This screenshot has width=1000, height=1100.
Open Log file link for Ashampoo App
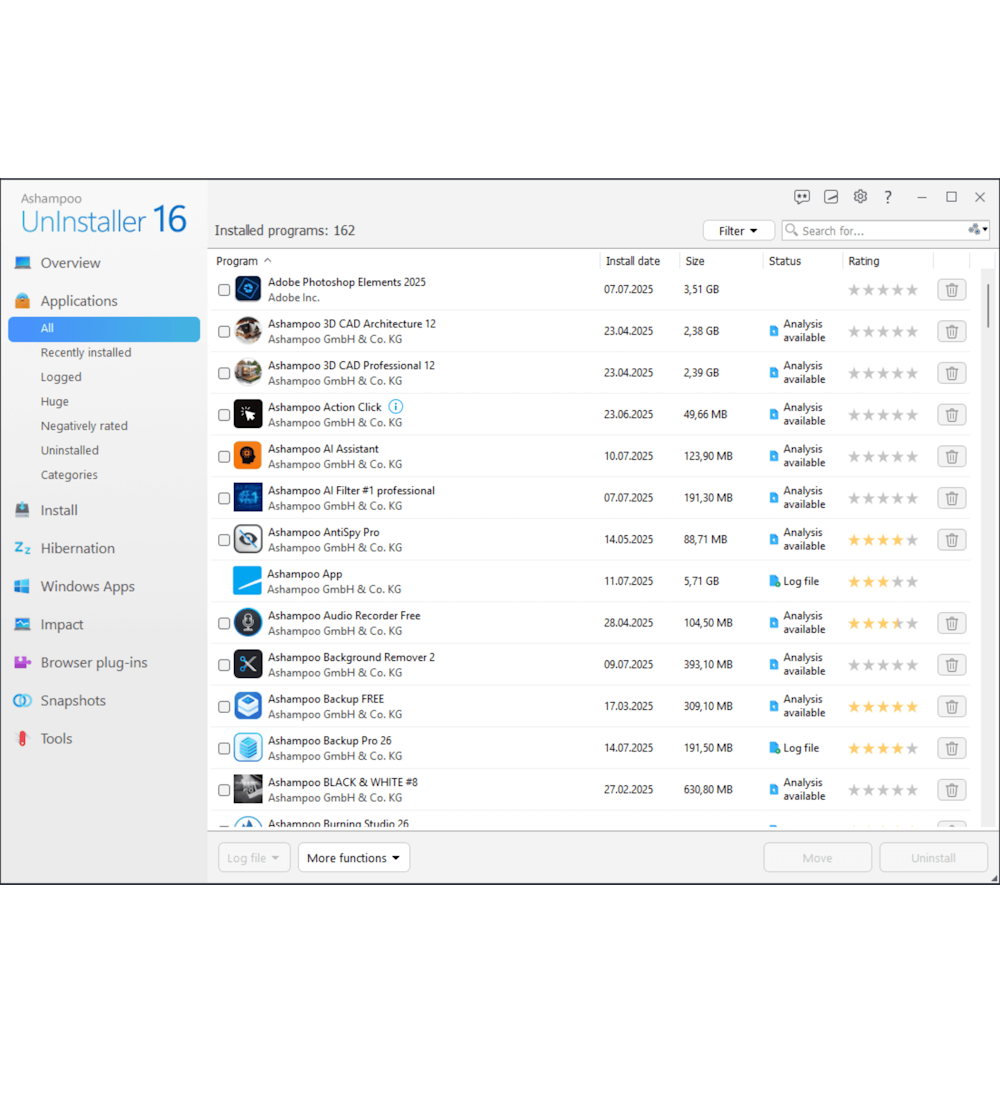pos(800,581)
